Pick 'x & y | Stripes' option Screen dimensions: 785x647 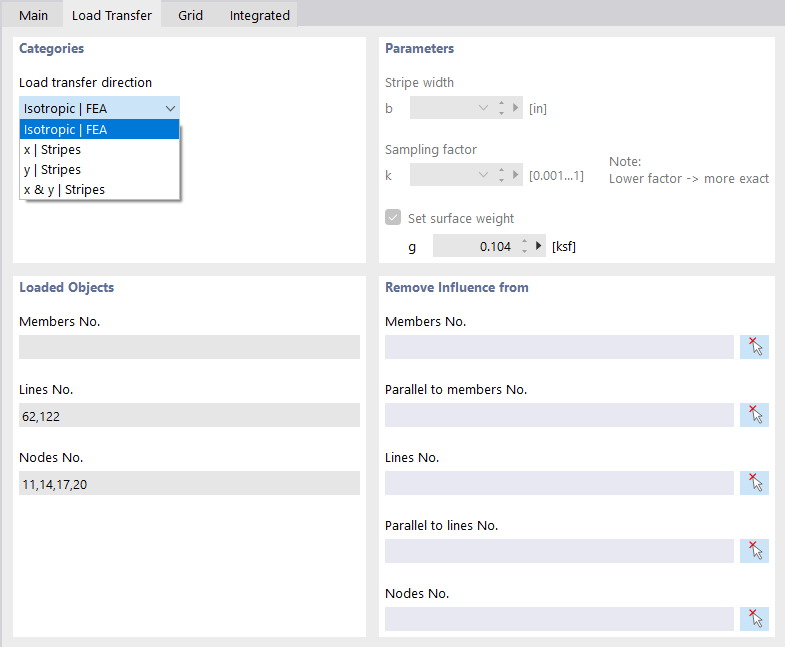pos(64,189)
